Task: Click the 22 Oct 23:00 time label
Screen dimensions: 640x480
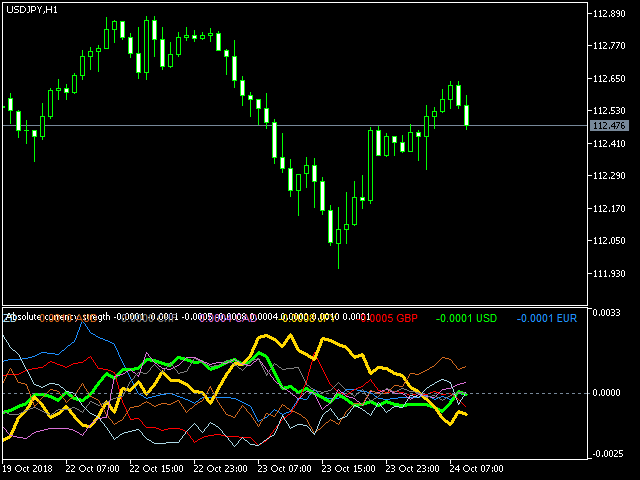Action: coord(221,468)
